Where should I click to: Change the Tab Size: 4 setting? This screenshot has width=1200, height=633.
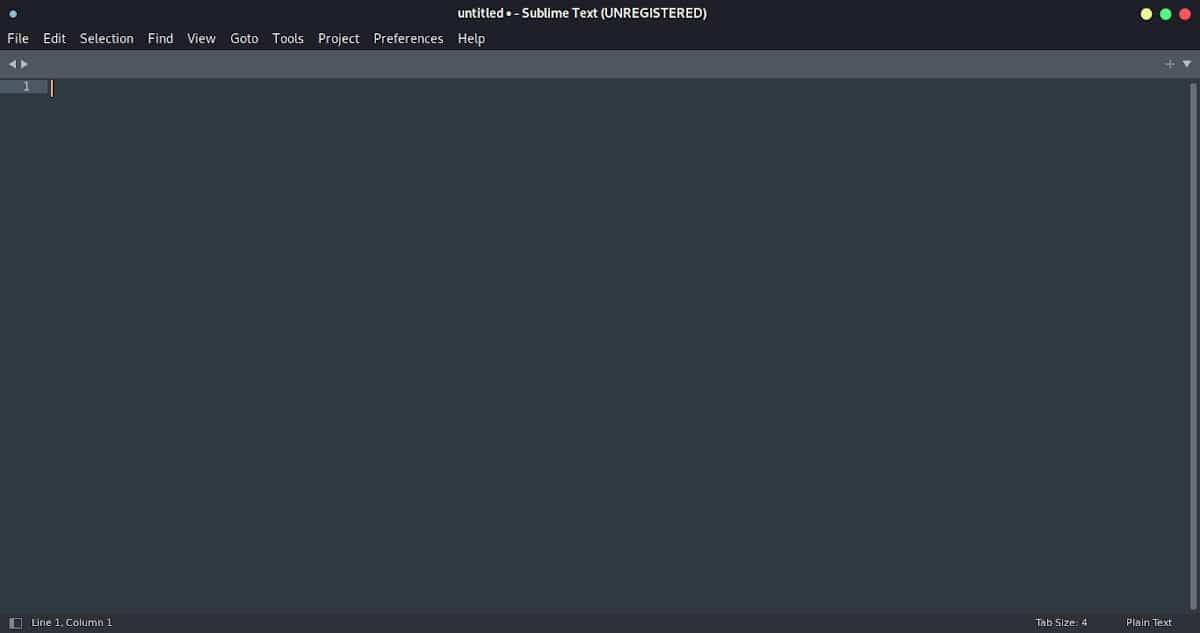(1061, 623)
